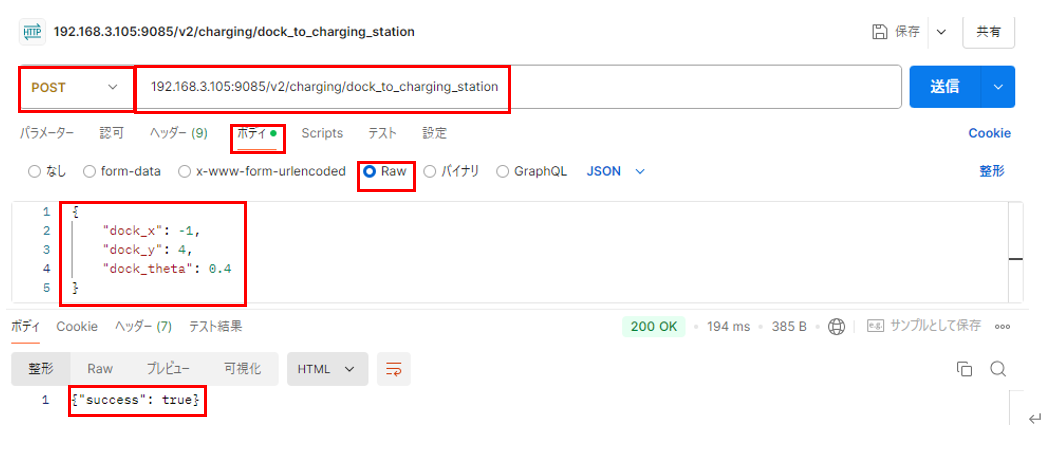Click the wrap lines icon in response toolbar
1051x458 pixels.
[x=394, y=369]
